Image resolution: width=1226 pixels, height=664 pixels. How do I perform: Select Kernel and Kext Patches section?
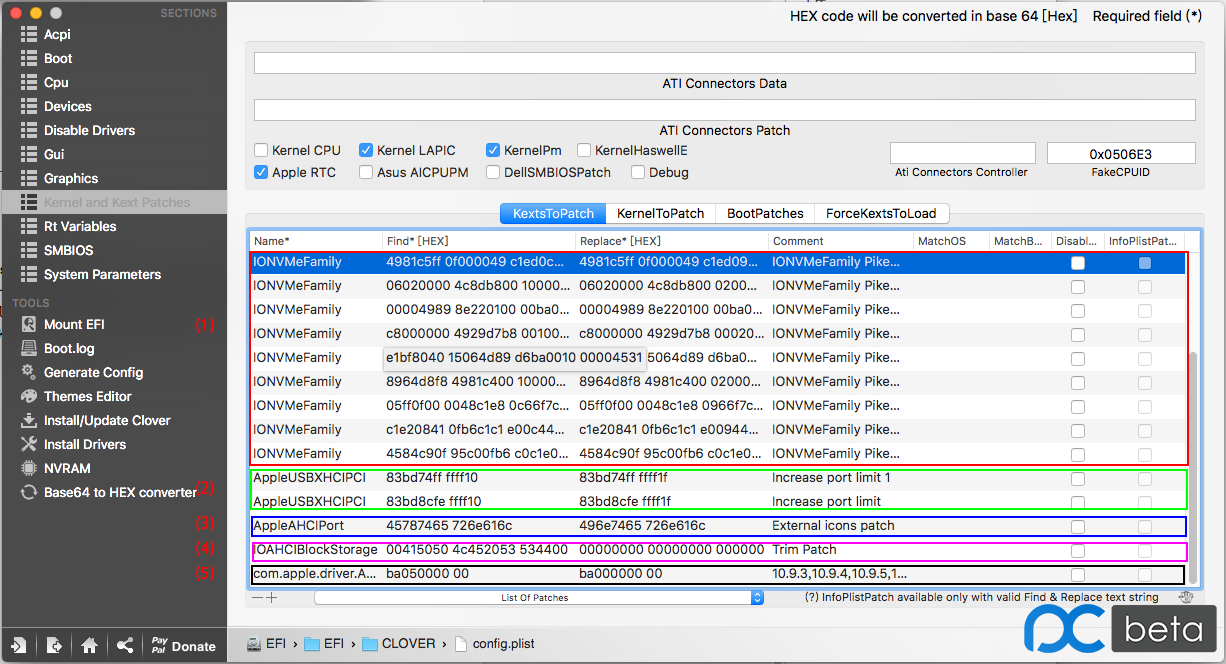click(116, 202)
